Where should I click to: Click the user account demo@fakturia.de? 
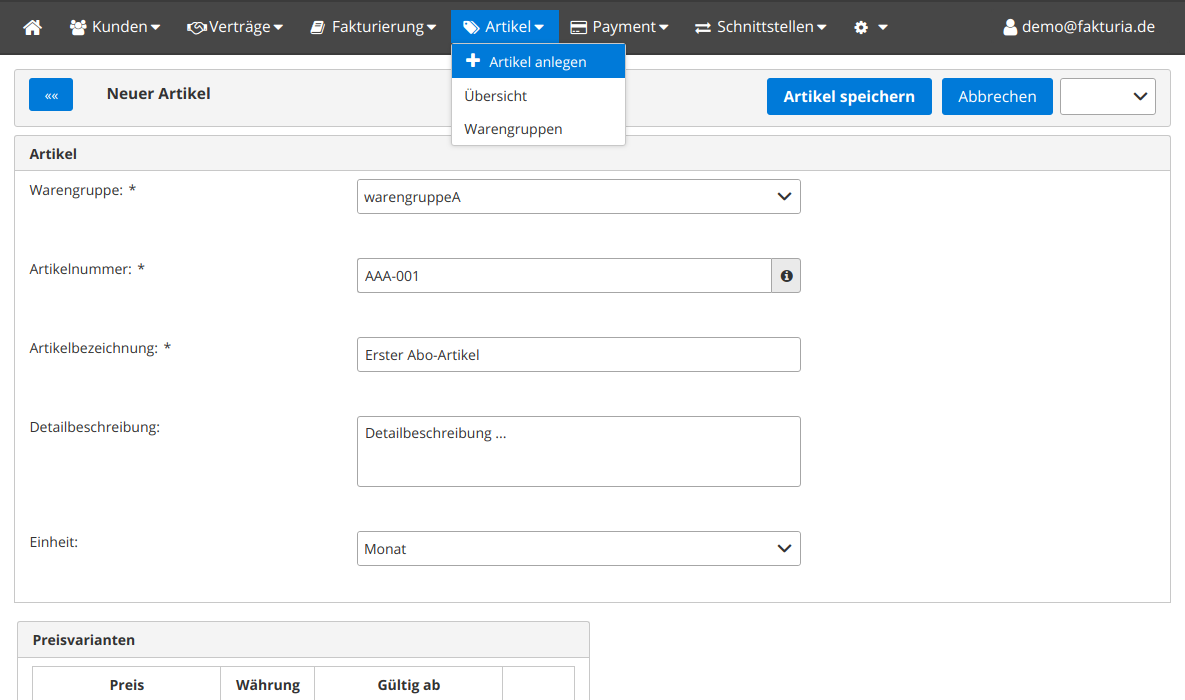[x=1079, y=27]
